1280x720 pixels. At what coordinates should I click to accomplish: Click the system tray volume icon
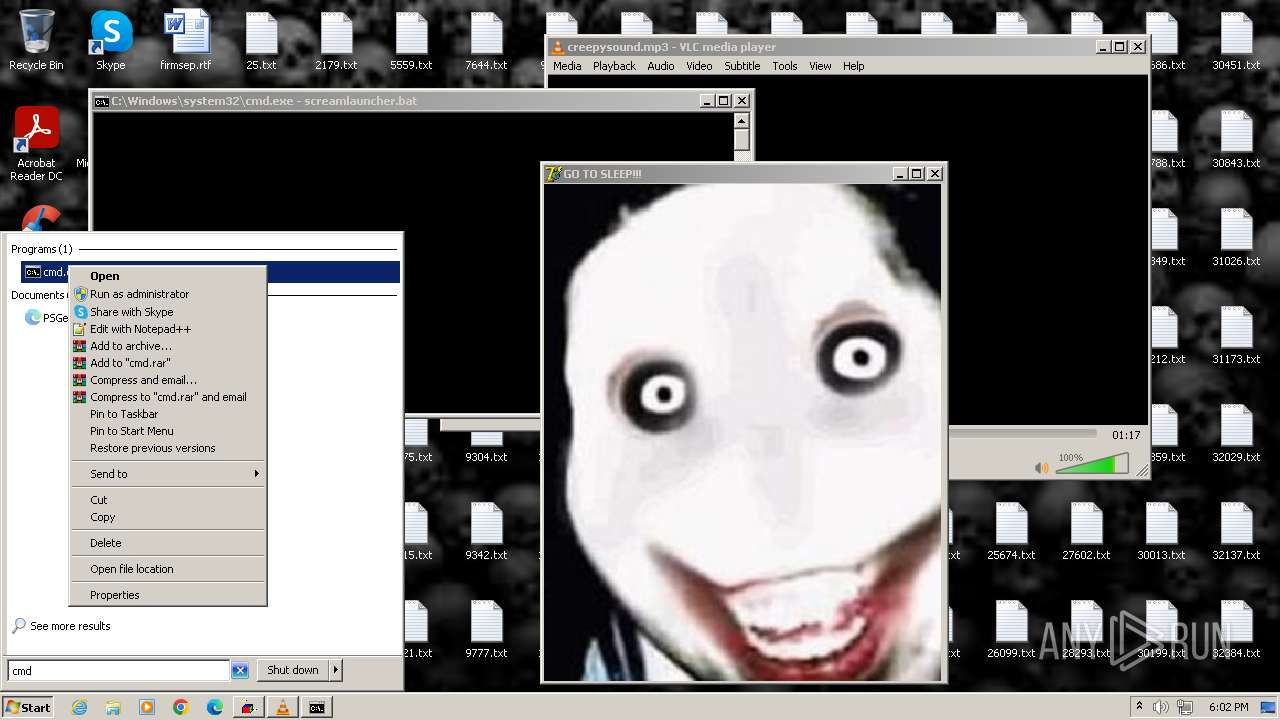tap(1160, 707)
